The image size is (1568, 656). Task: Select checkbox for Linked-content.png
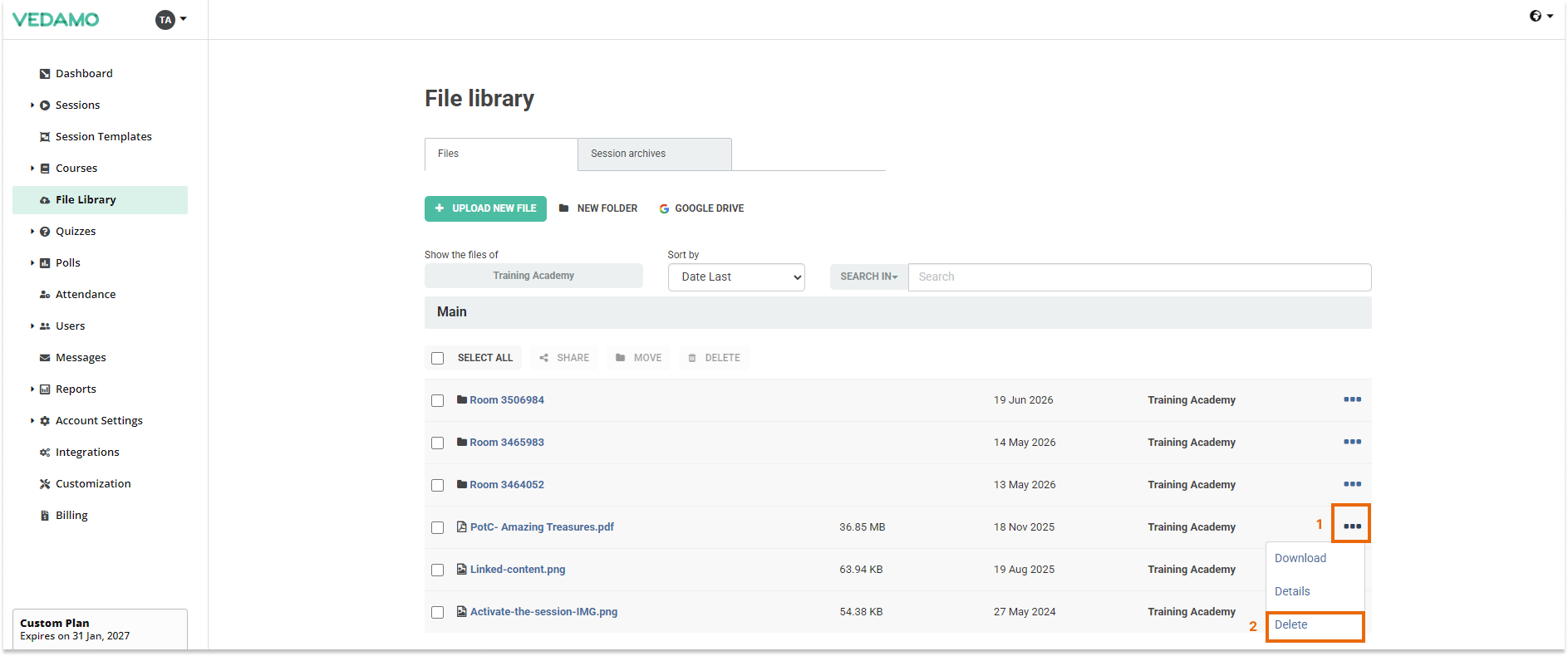point(438,570)
